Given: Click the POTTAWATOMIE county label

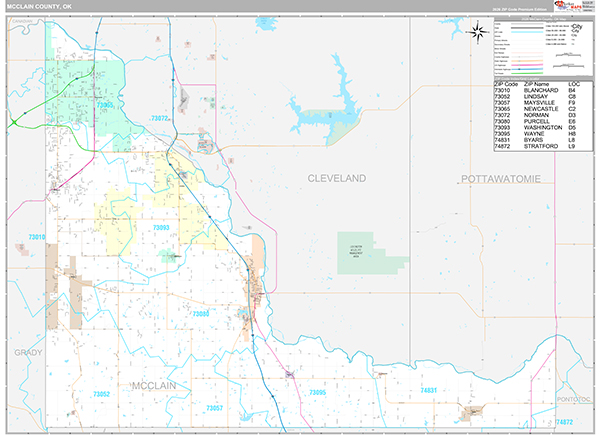Looking at the screenshot, I should click(x=500, y=177).
